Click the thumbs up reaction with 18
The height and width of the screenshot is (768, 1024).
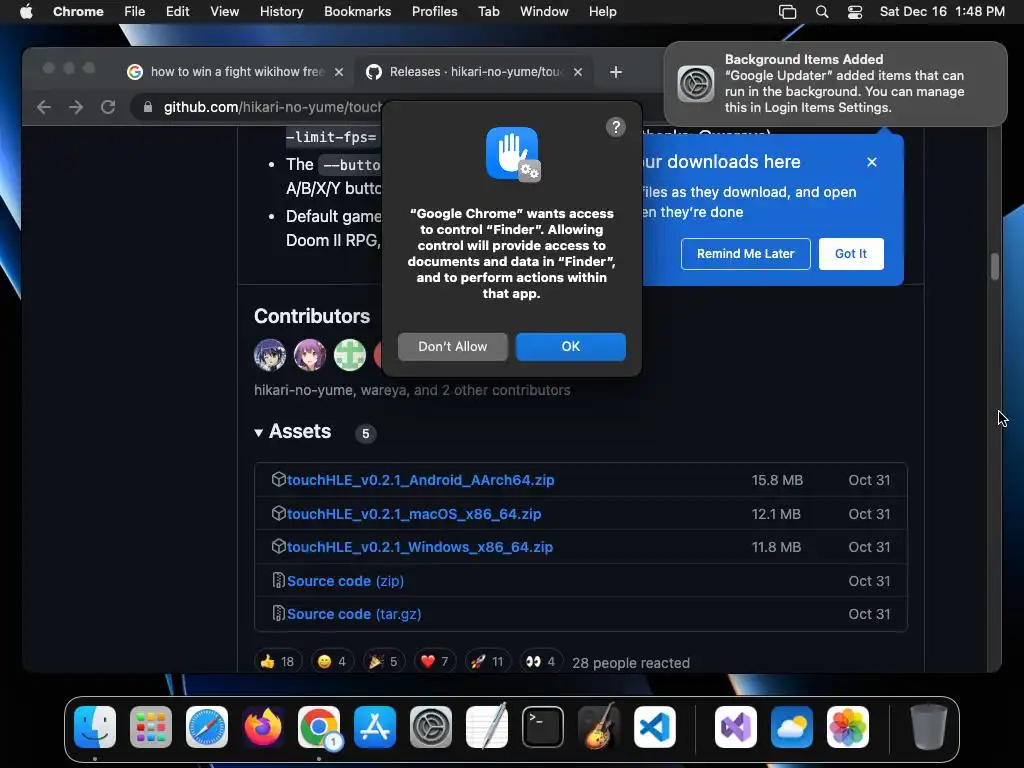tap(278, 662)
